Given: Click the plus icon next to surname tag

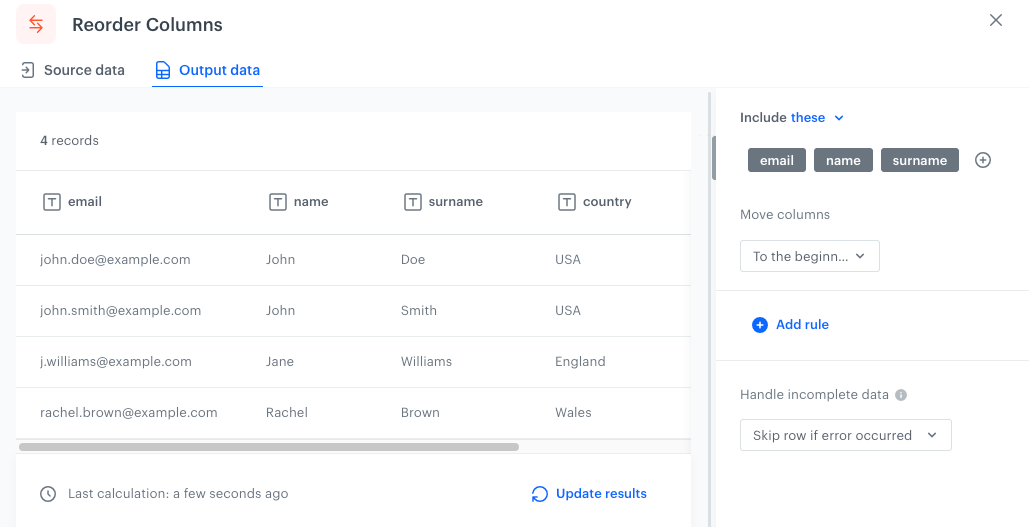Looking at the screenshot, I should tap(983, 160).
